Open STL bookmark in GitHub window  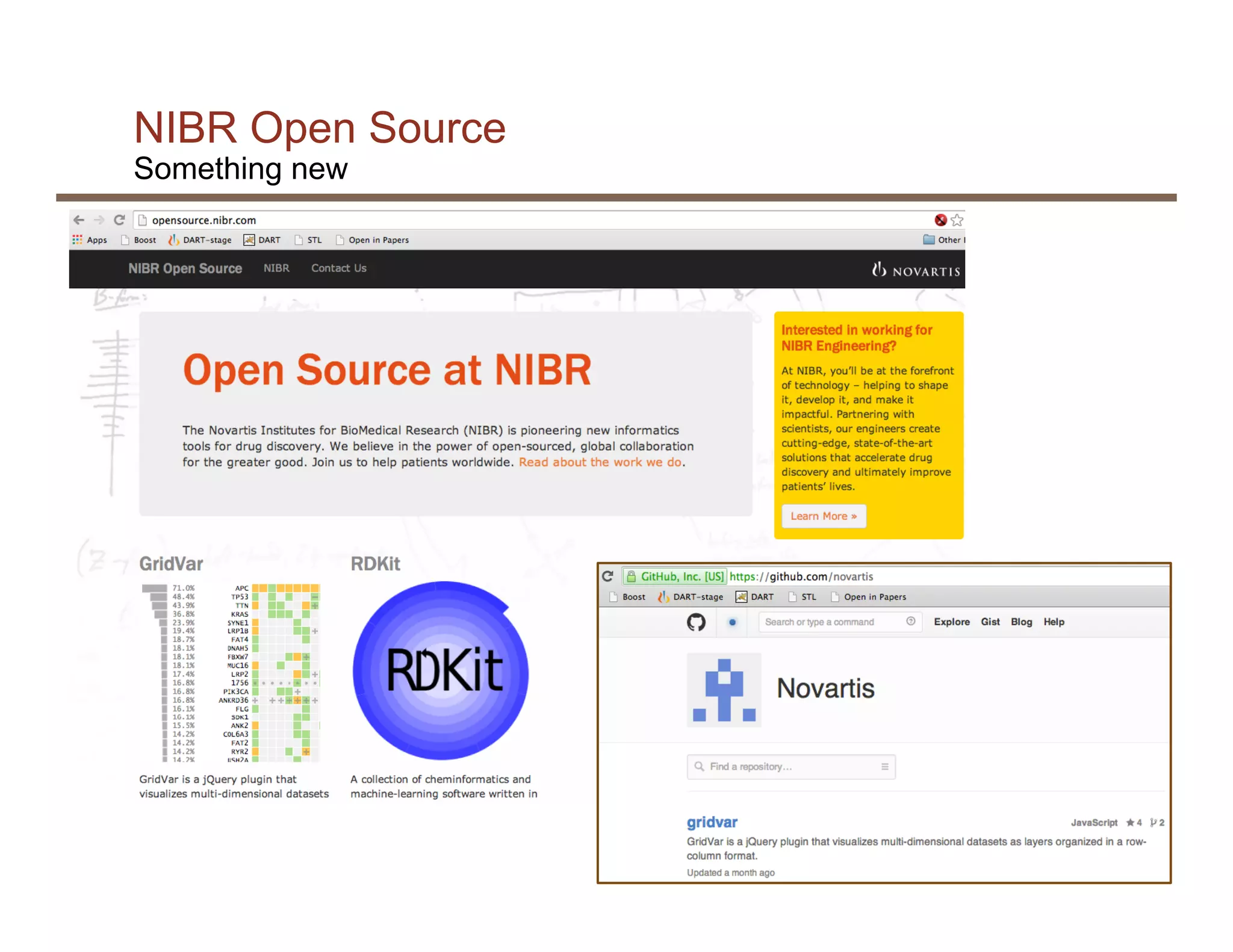[803, 597]
